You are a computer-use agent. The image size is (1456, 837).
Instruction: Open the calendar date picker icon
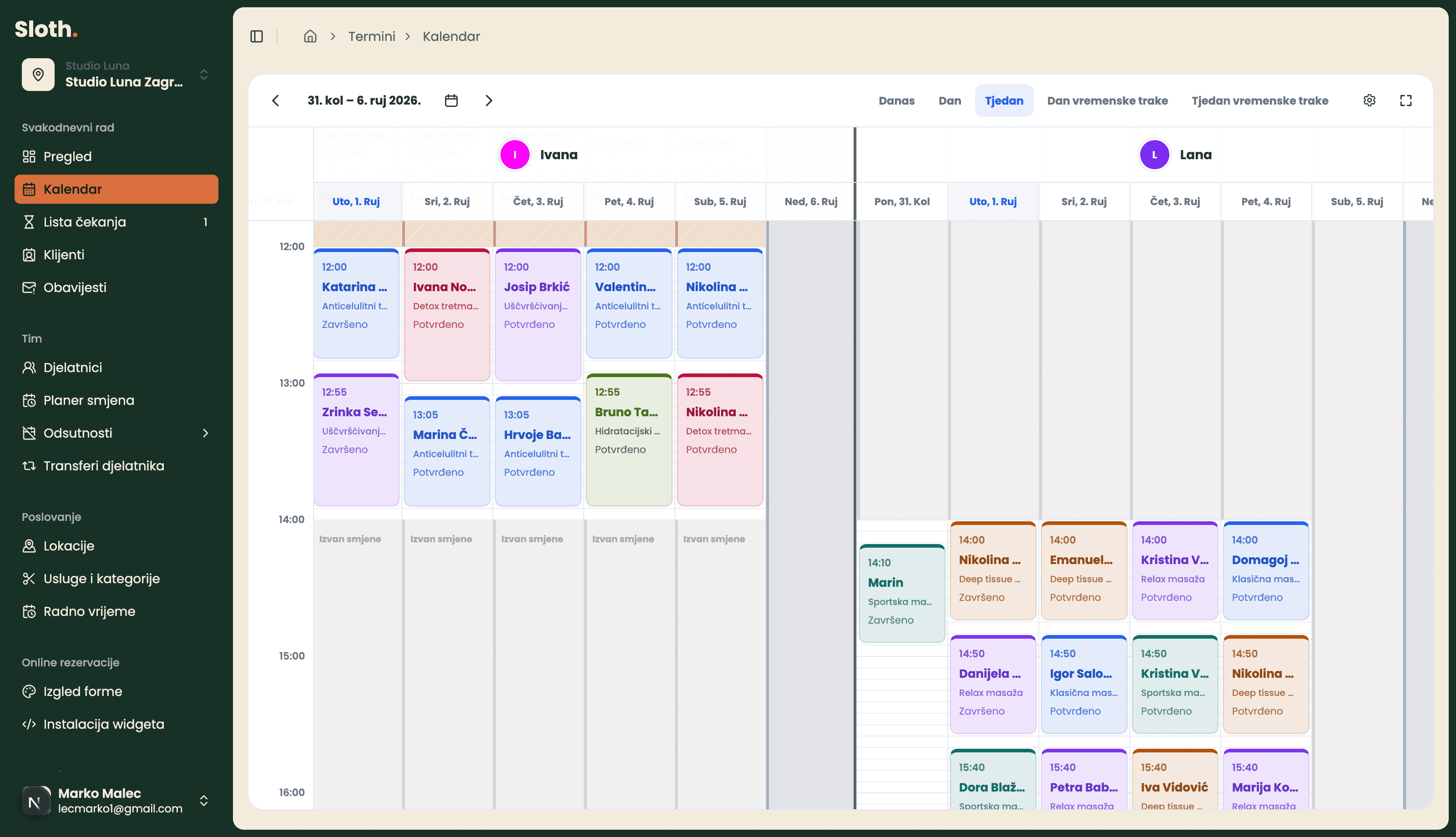click(451, 101)
